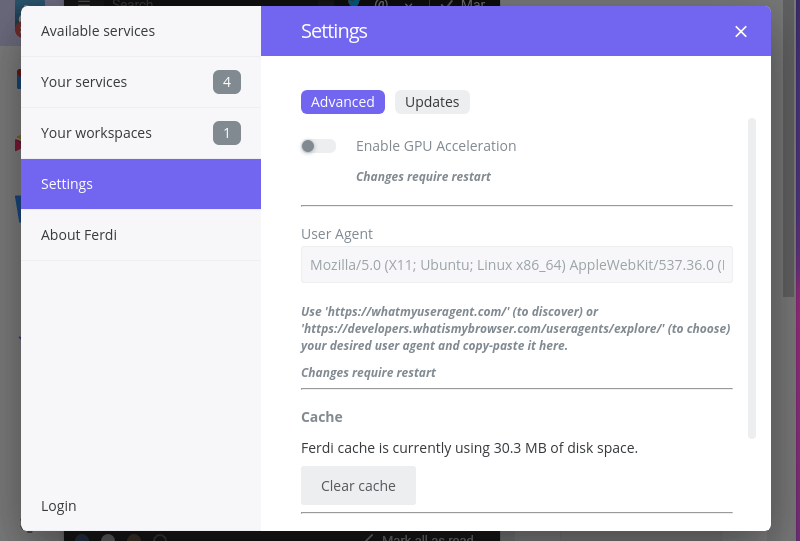
Task: Go to Your workspaces section
Action: coord(141,133)
